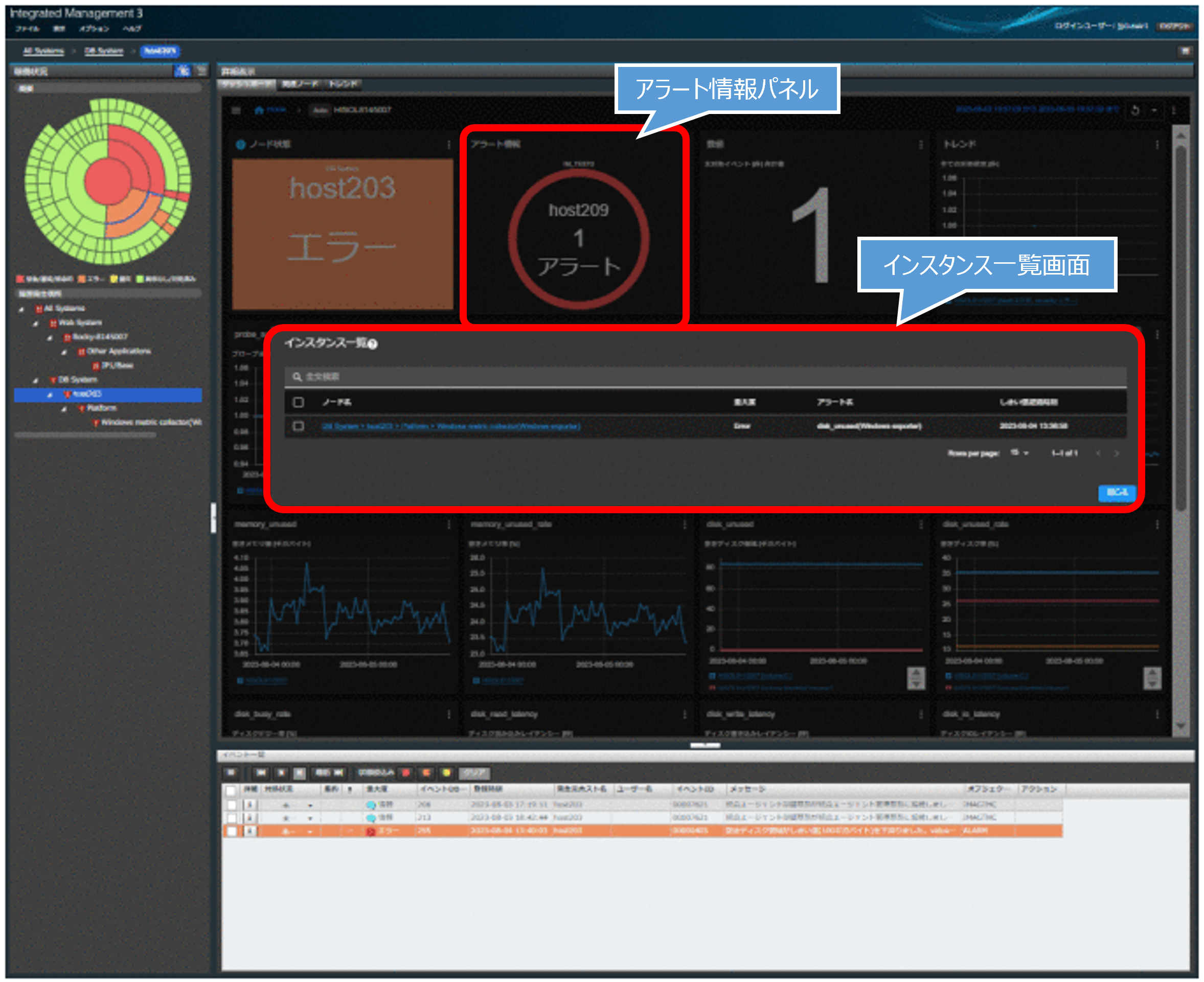Select Windows metric collector tree item
The height and width of the screenshot is (982, 1204).
click(148, 423)
